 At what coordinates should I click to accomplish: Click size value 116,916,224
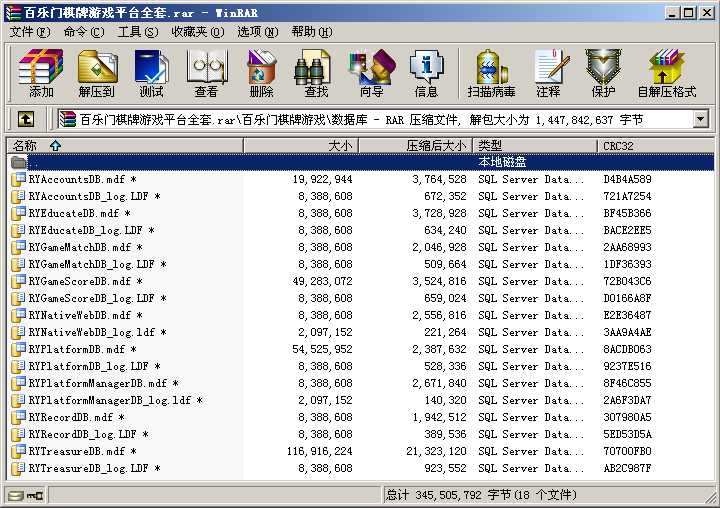(x=320, y=451)
